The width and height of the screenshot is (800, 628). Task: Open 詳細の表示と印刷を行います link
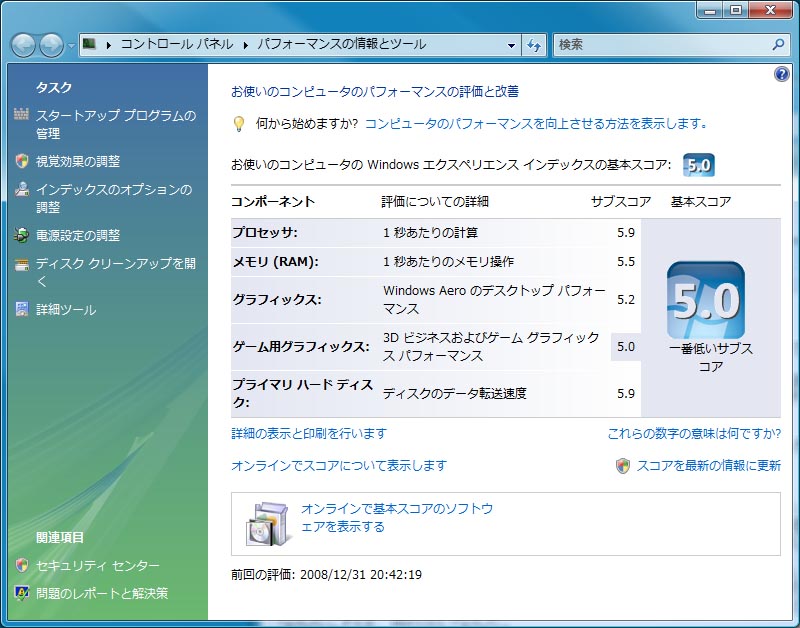coord(309,434)
